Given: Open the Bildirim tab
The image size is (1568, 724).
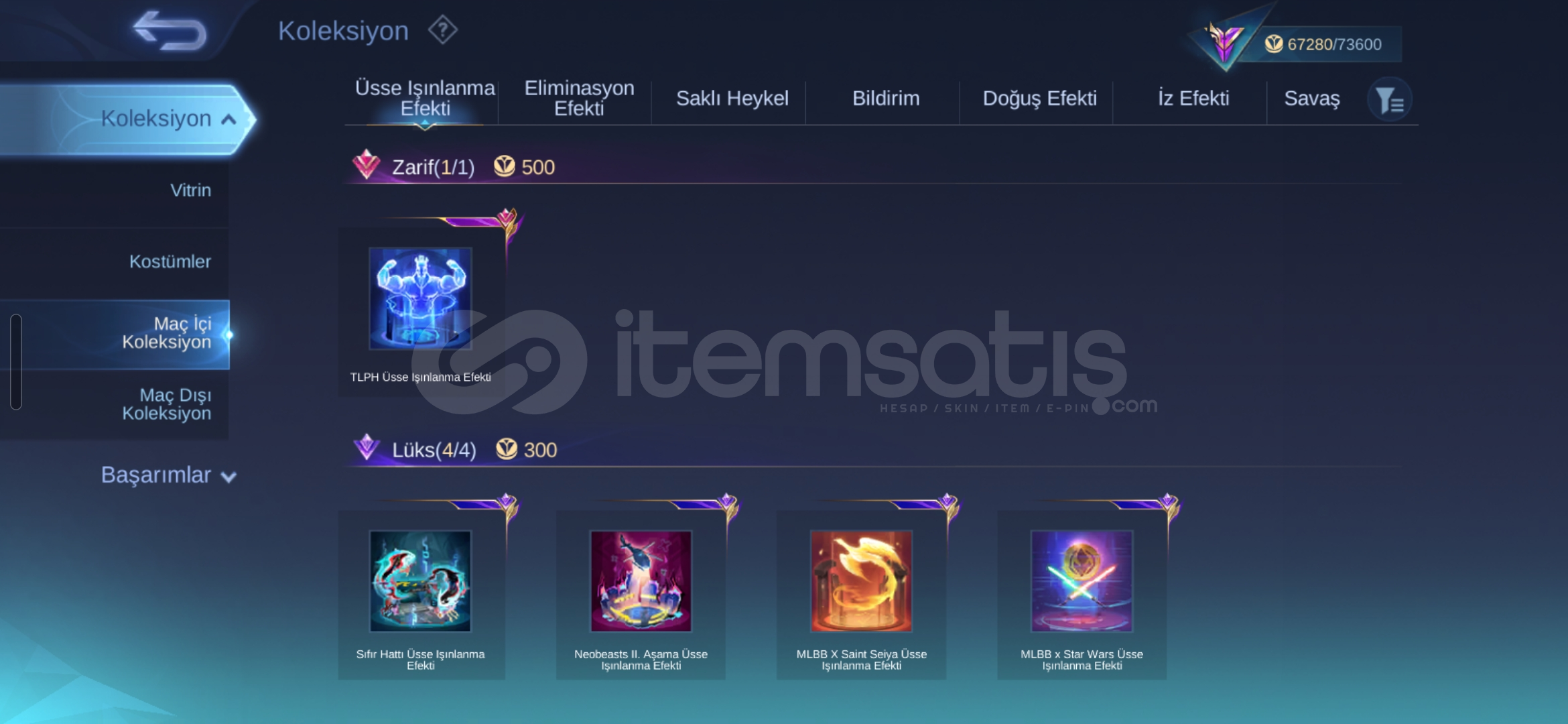Looking at the screenshot, I should (x=885, y=98).
